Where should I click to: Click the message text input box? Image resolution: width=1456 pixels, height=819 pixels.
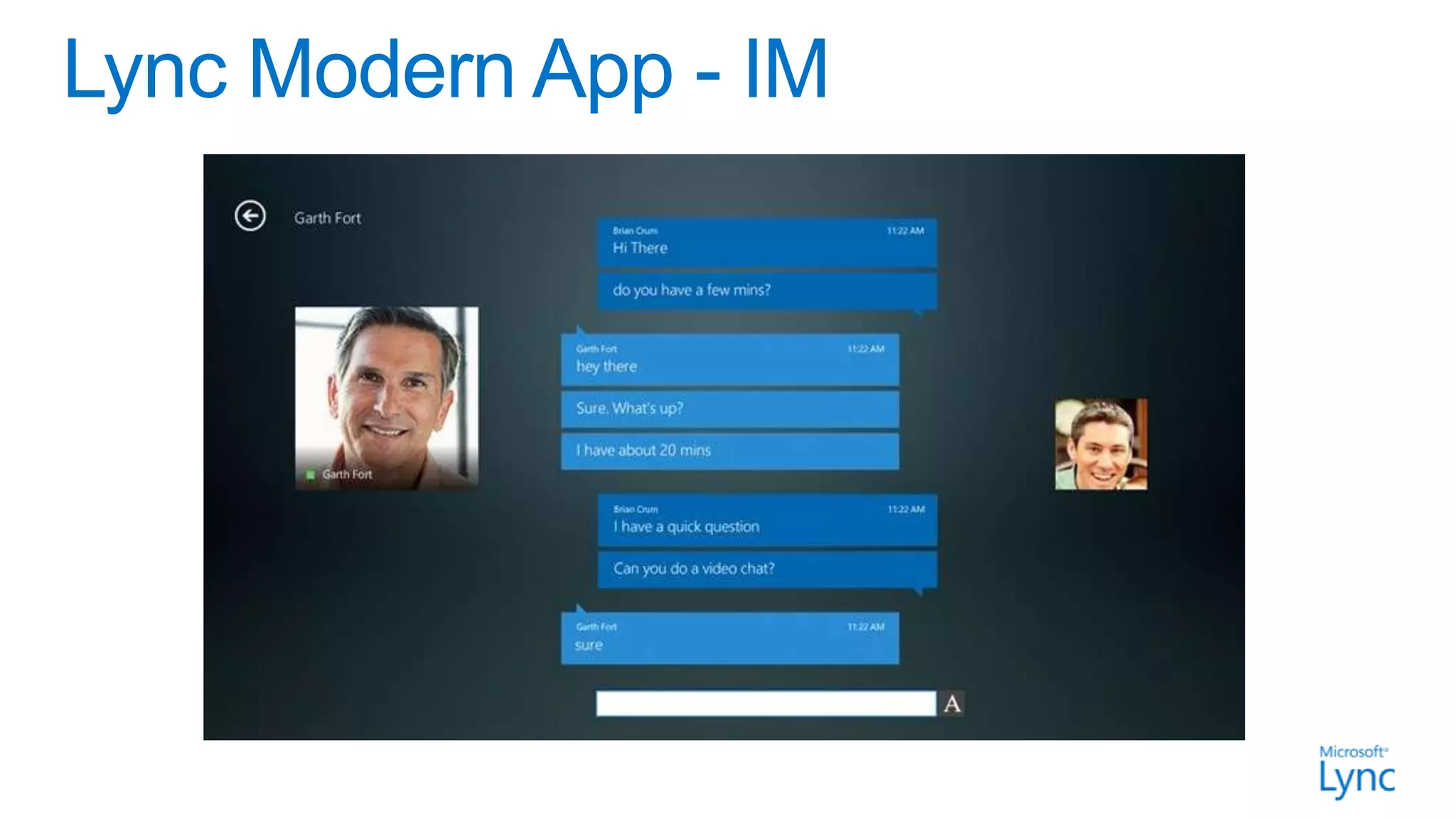[766, 704]
